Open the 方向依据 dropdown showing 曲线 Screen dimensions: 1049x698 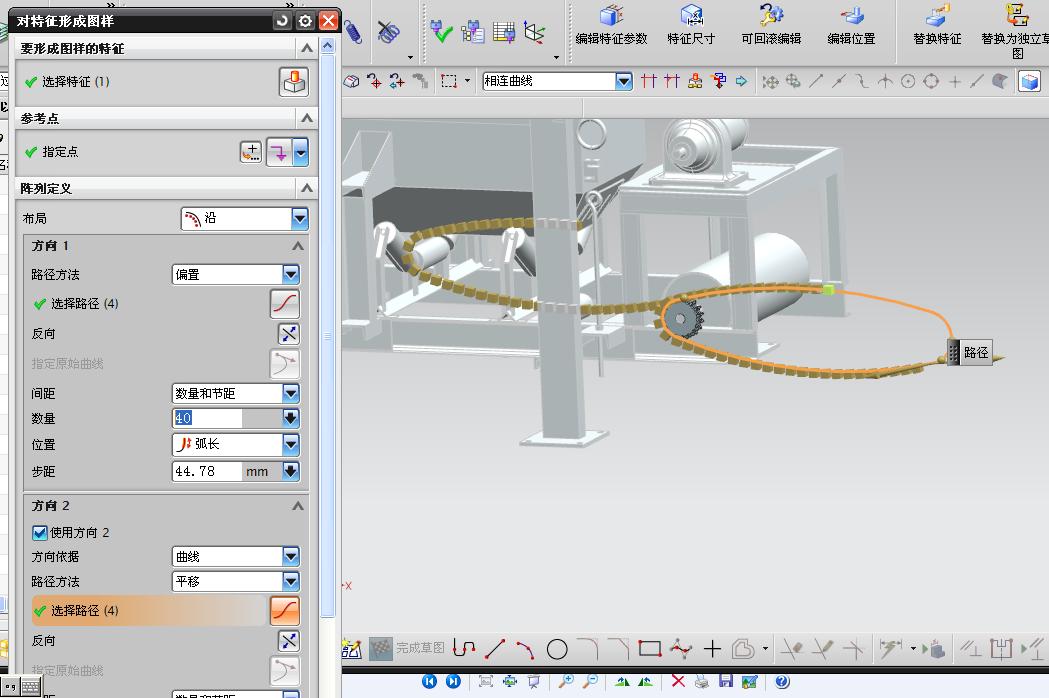pyautogui.click(x=235, y=556)
